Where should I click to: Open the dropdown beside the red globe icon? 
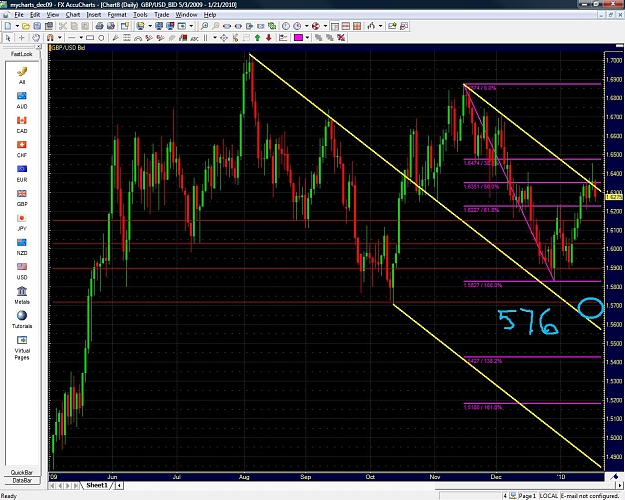click(325, 26)
